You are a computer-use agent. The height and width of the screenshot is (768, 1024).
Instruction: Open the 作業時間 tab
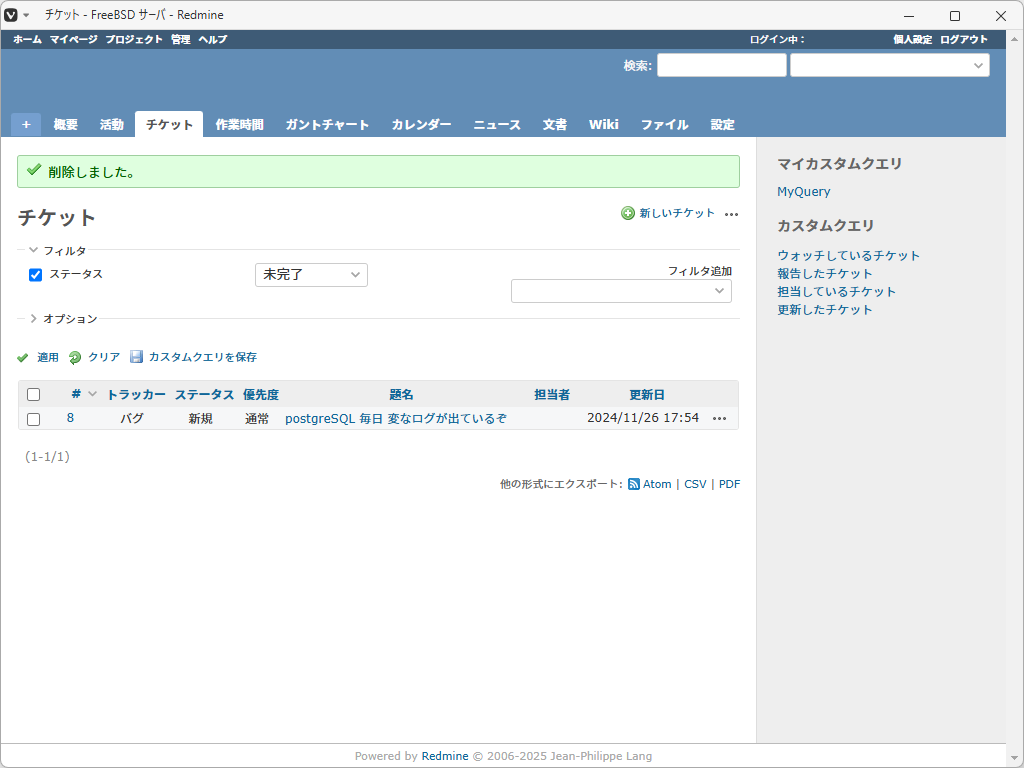pyautogui.click(x=240, y=124)
